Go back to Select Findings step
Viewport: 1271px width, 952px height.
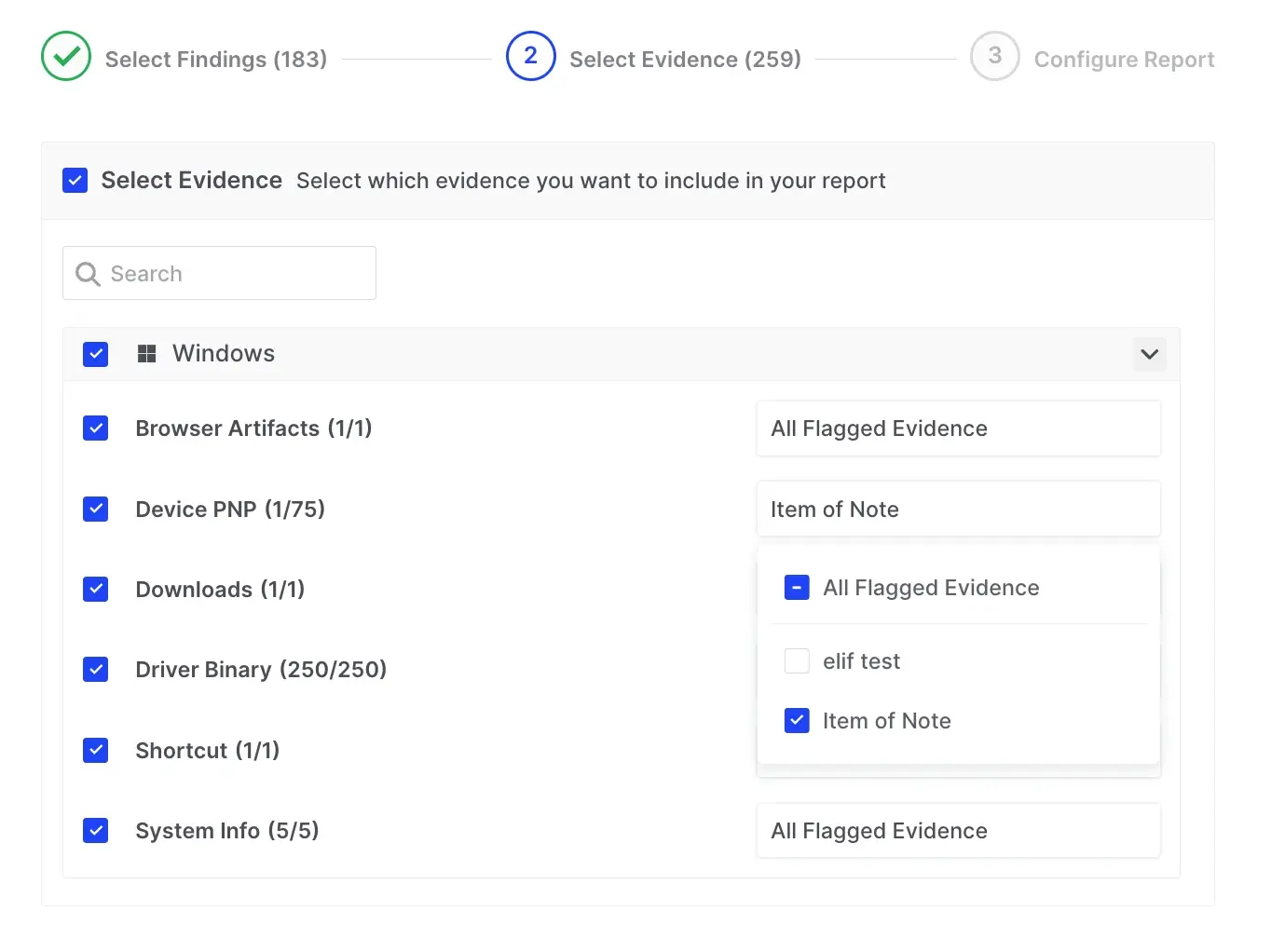(215, 60)
